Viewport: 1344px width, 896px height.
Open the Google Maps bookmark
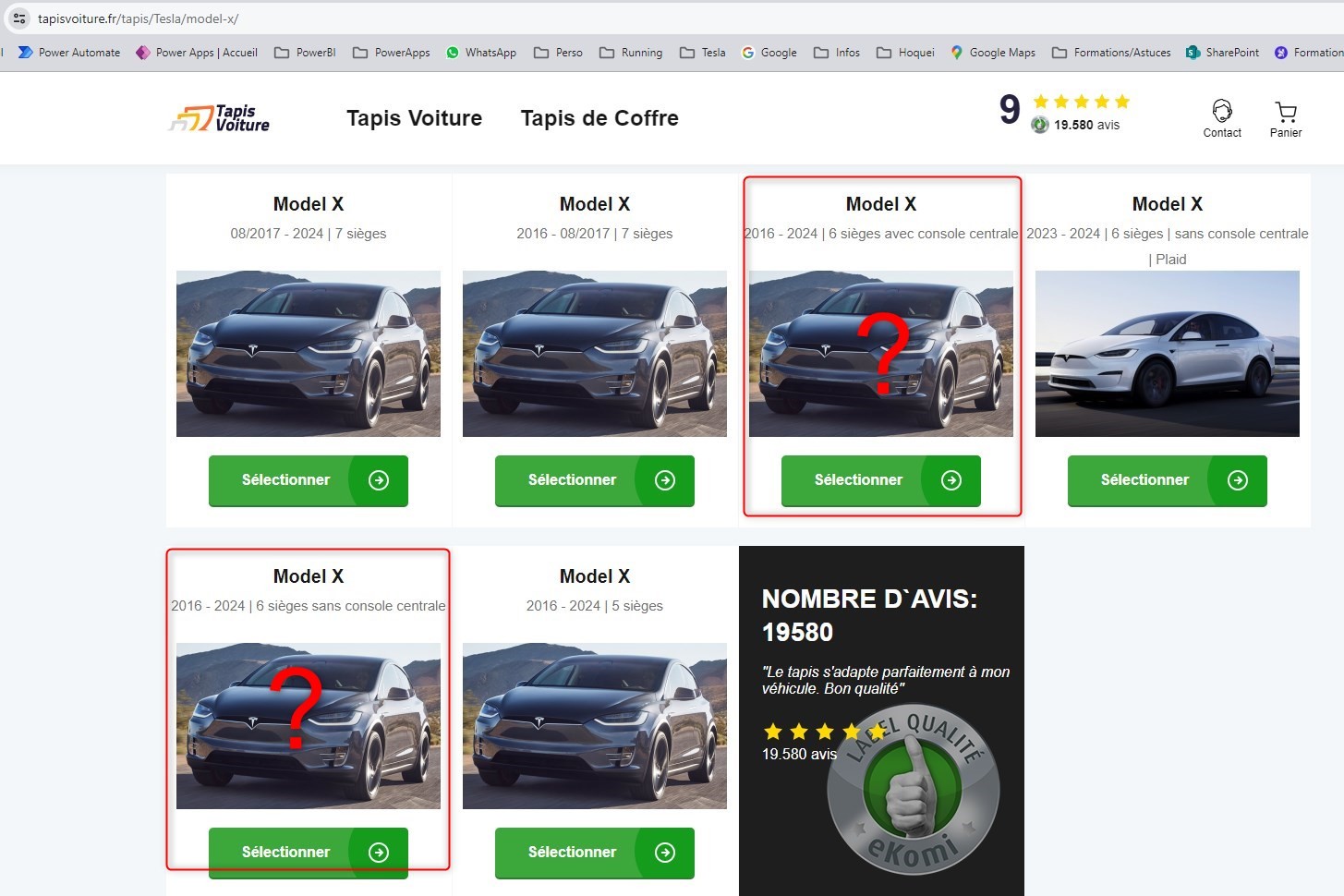pos(993,53)
